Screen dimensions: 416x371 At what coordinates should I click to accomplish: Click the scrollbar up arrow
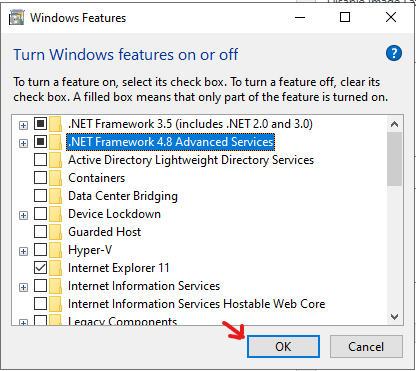coord(395,124)
